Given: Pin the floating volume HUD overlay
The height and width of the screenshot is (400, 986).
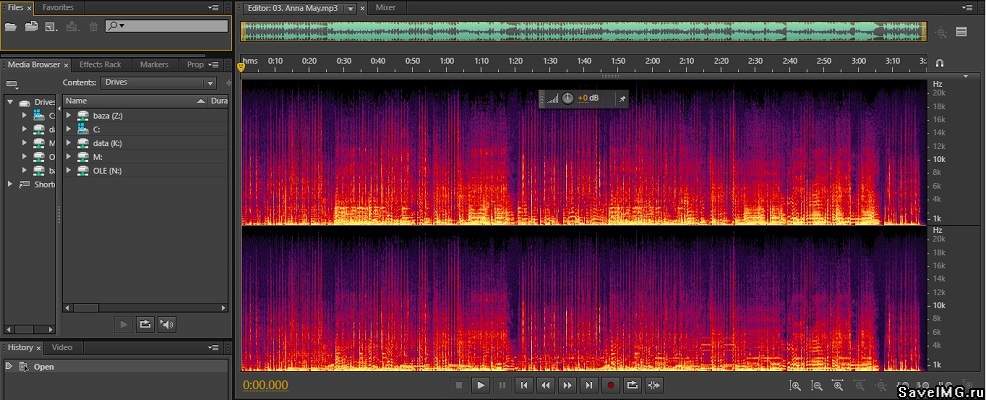Looking at the screenshot, I should click(x=621, y=98).
